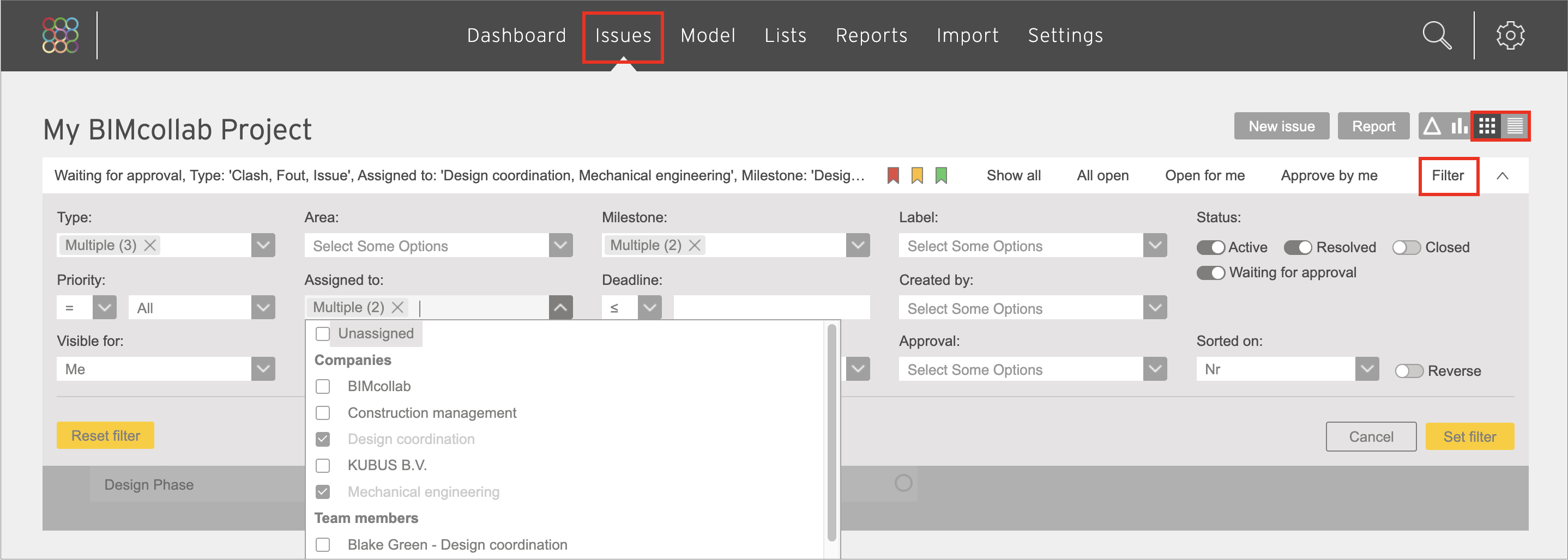Open the Label dropdown
Image resolution: width=1568 pixels, height=560 pixels.
(x=1033, y=246)
